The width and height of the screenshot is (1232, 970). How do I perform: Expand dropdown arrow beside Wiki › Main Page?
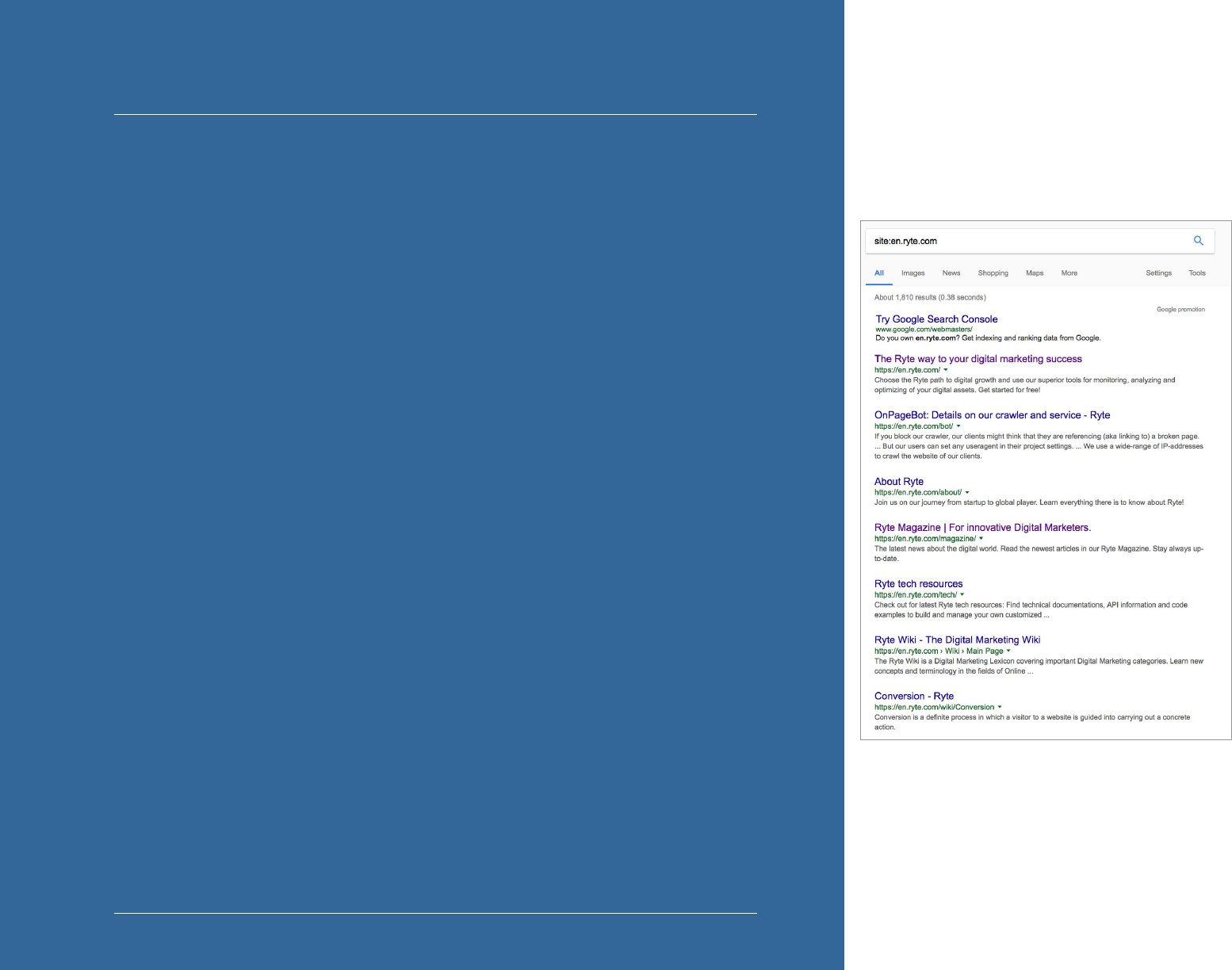click(1008, 651)
